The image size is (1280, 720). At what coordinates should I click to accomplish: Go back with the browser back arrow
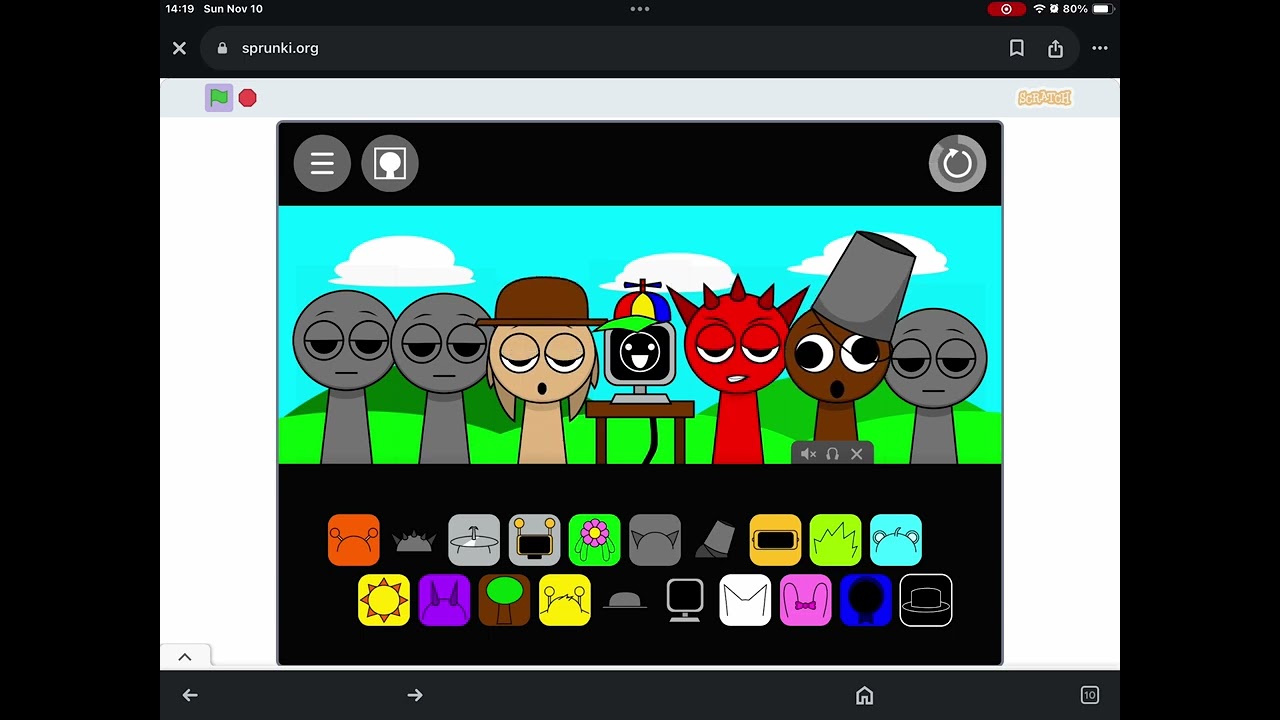pos(190,695)
